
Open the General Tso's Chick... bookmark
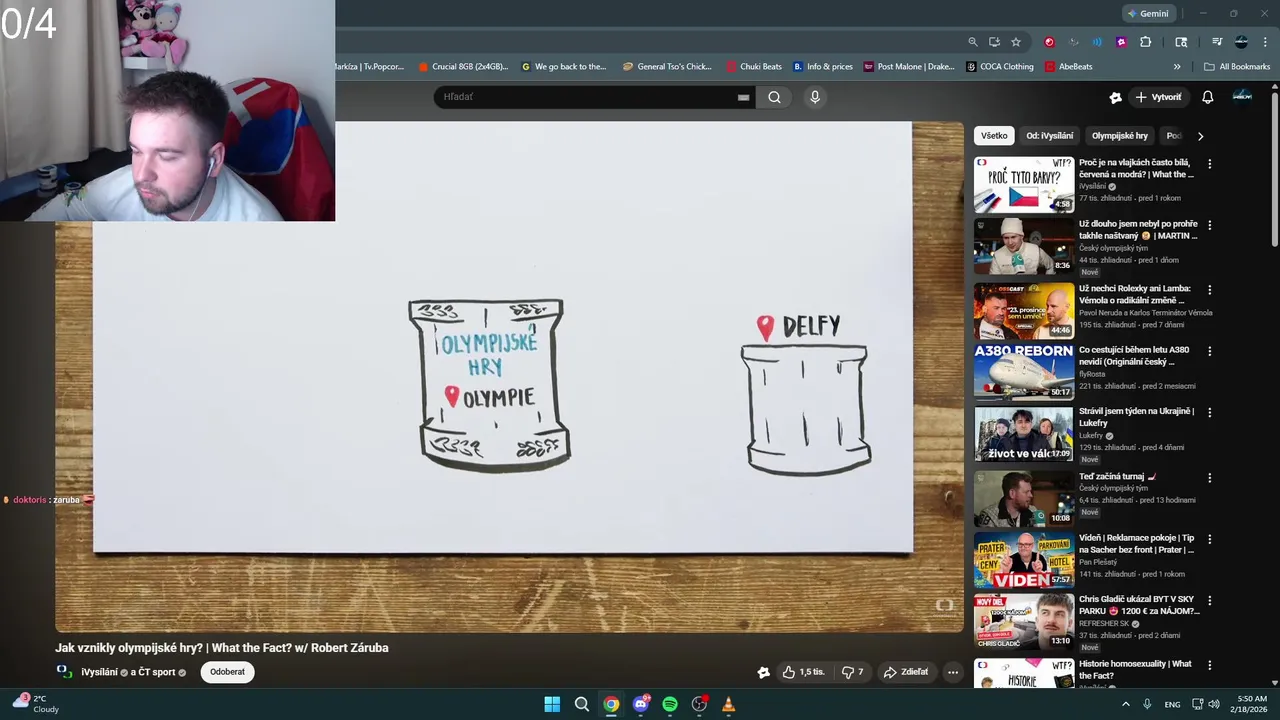tap(667, 67)
